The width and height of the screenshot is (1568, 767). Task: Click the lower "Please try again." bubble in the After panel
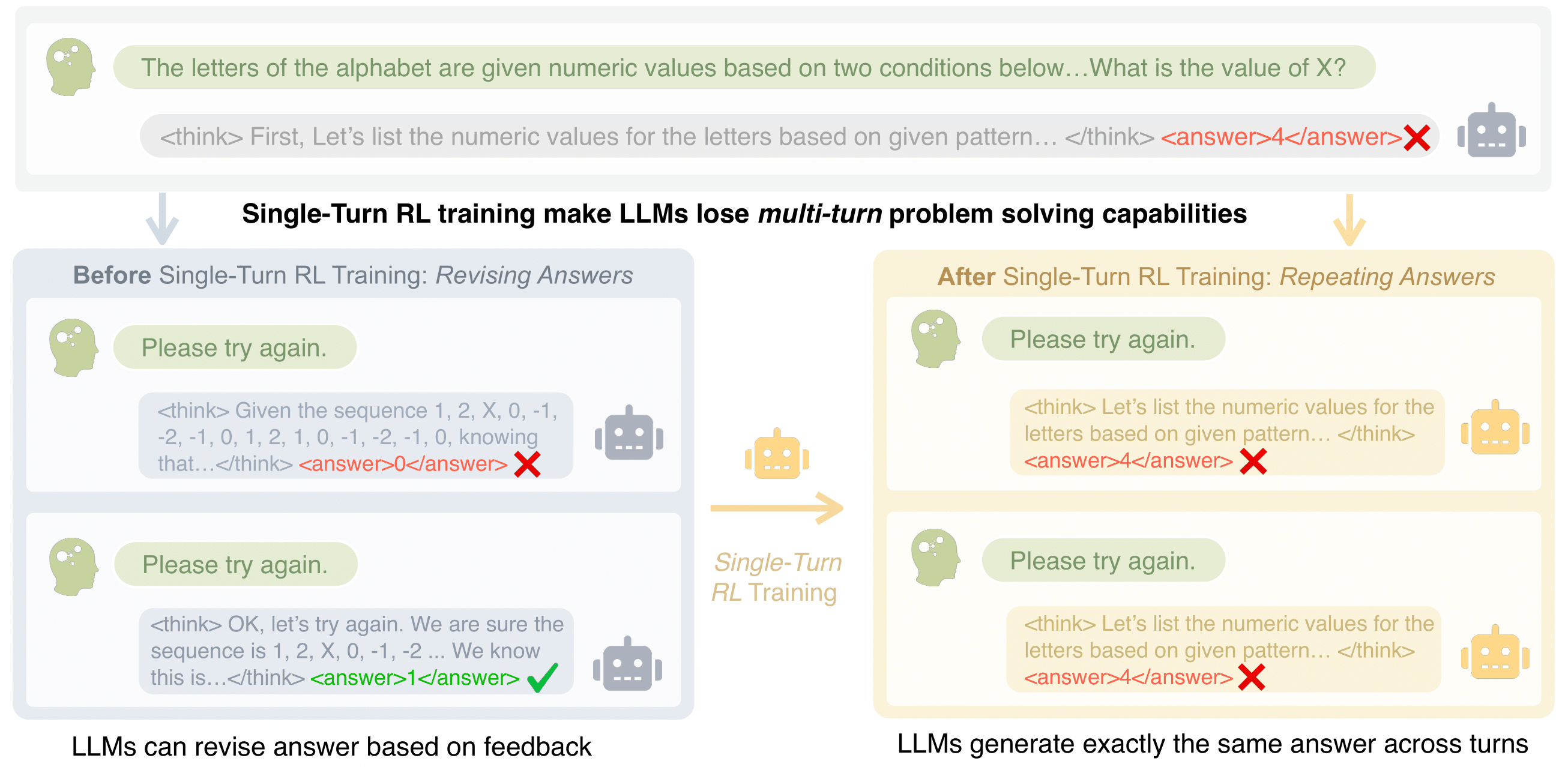(x=1102, y=561)
